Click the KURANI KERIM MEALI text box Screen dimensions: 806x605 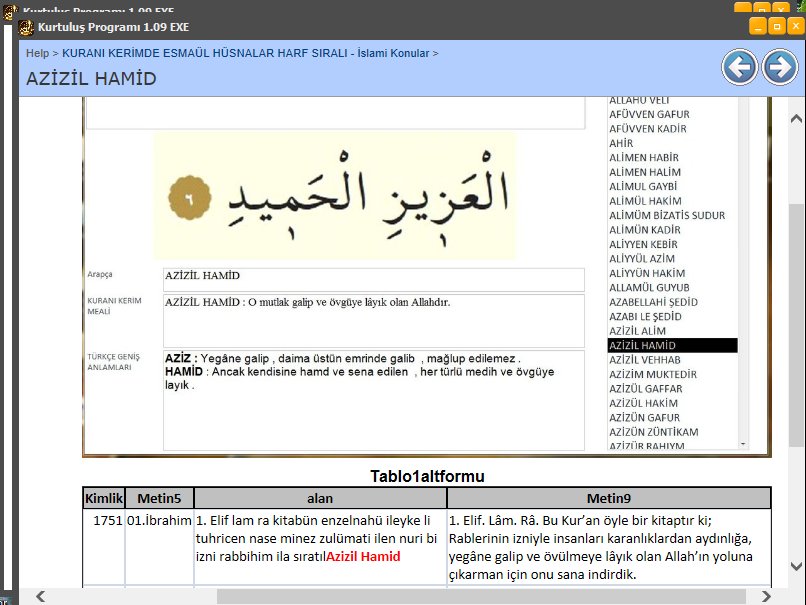373,320
